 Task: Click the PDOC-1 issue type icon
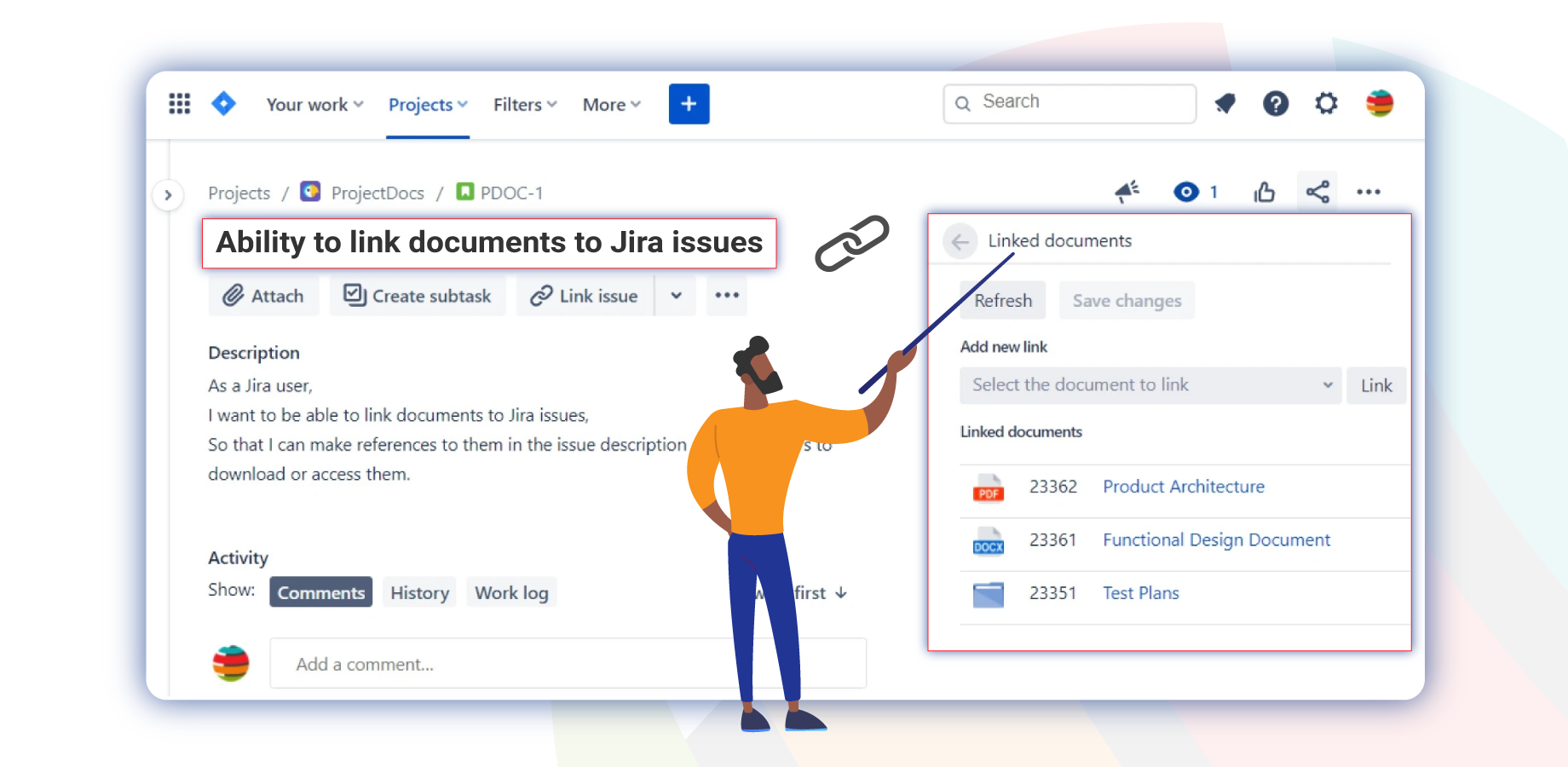[465, 192]
